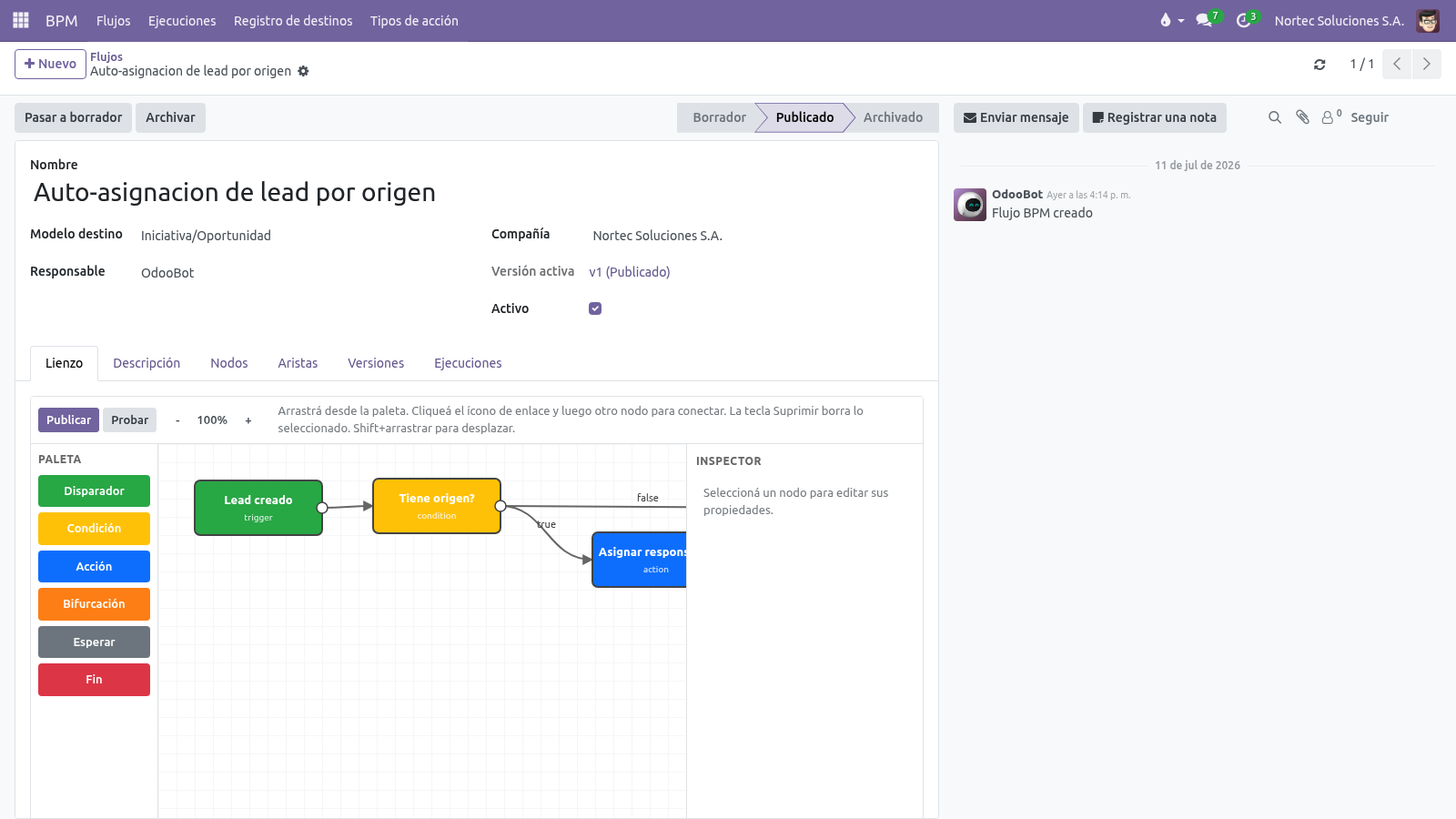Viewport: 1456px width, 819px height.
Task: Select the yellow Condición palette block
Action: [94, 529]
